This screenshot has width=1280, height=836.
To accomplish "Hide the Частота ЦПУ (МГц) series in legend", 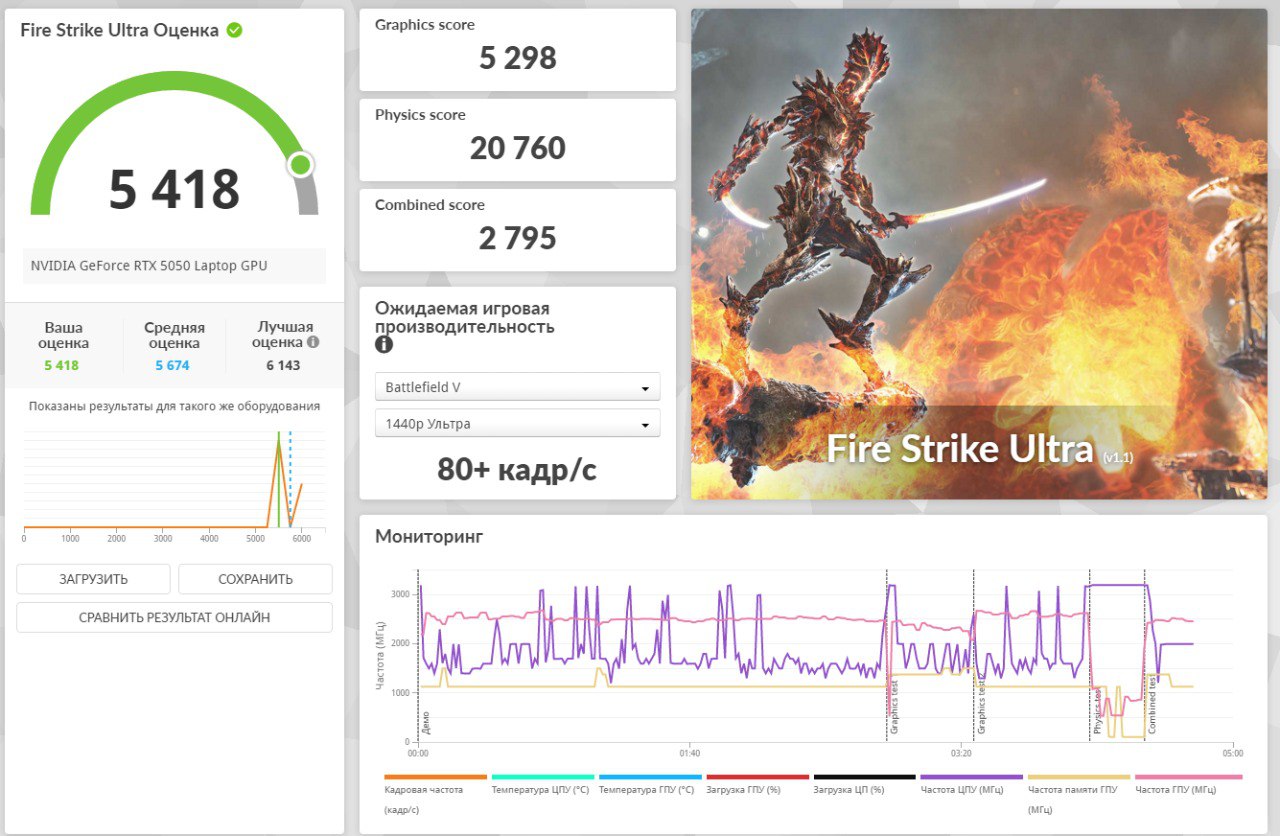I will [971, 784].
